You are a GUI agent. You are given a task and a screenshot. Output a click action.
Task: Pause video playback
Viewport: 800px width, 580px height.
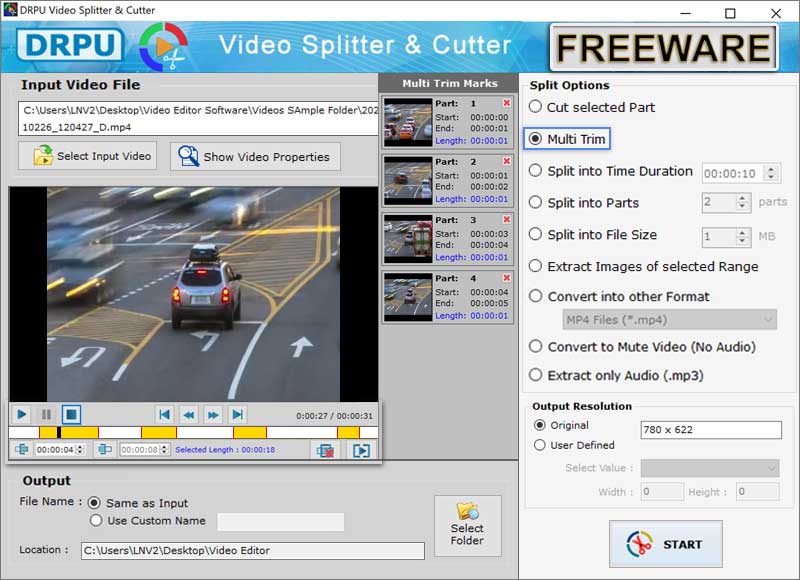coord(45,415)
